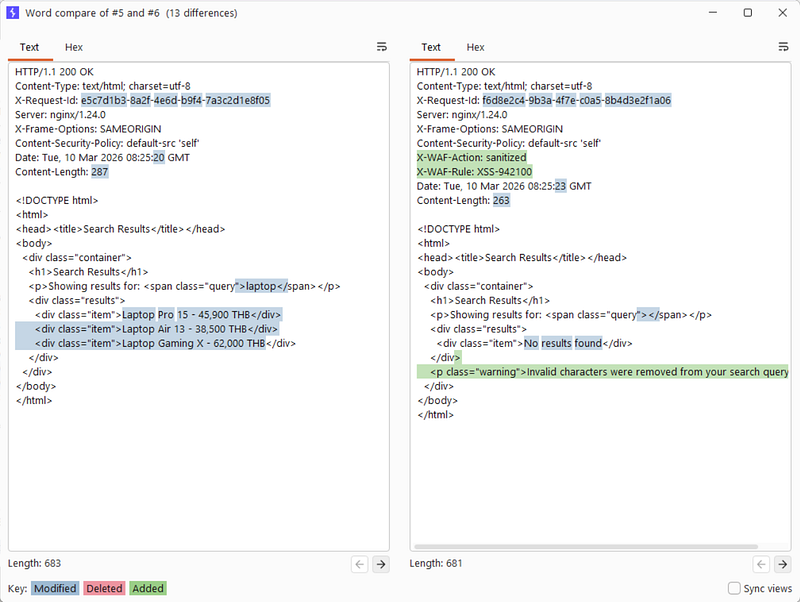Click Content-Length 287 in left pane
This screenshot has width=800, height=602.
[x=62, y=172]
